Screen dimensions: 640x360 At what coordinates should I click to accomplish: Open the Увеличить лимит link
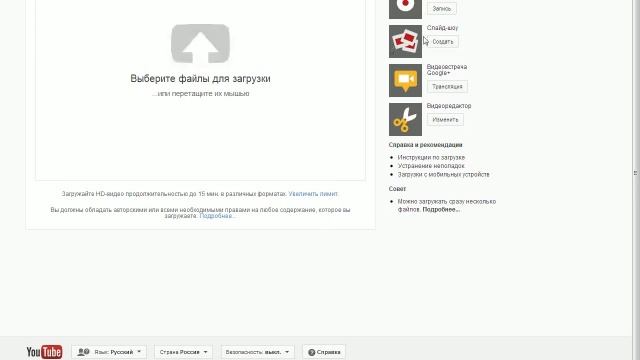pyautogui.click(x=313, y=194)
